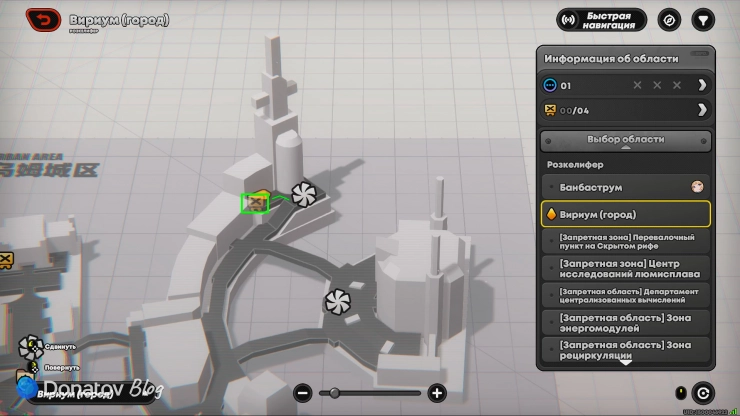Viewport: 740px width, 416px height.
Task: Collapse the Выбор области selector
Action: (626, 141)
